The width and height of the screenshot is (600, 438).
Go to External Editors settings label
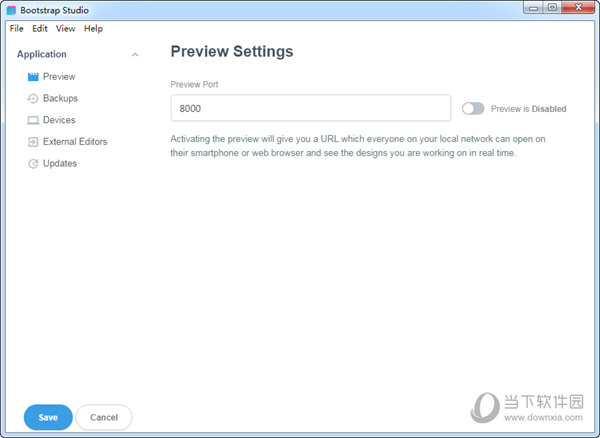coord(75,142)
